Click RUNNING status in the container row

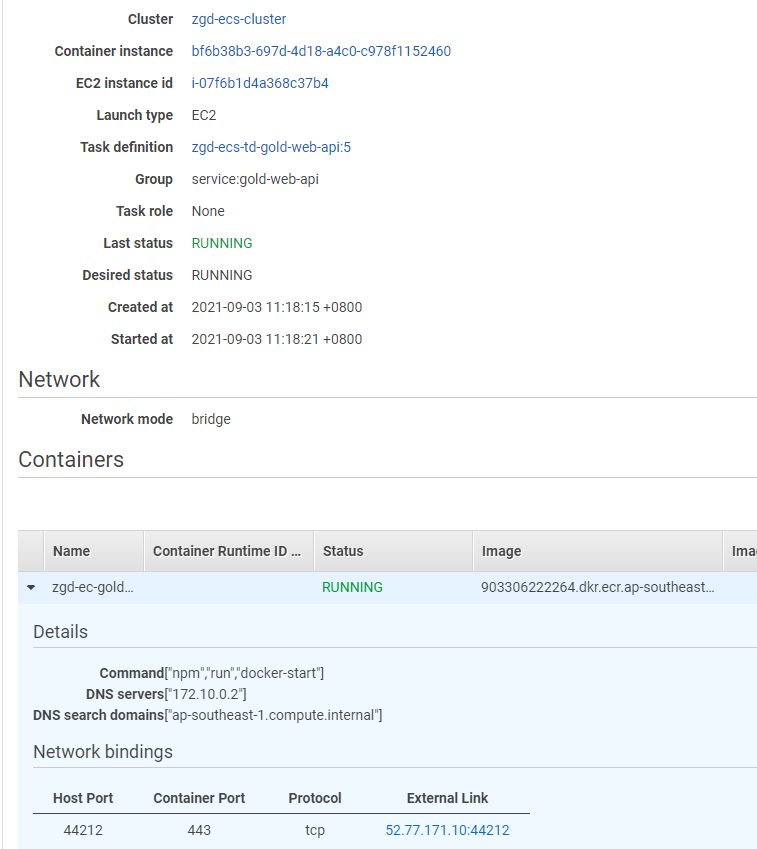point(352,587)
